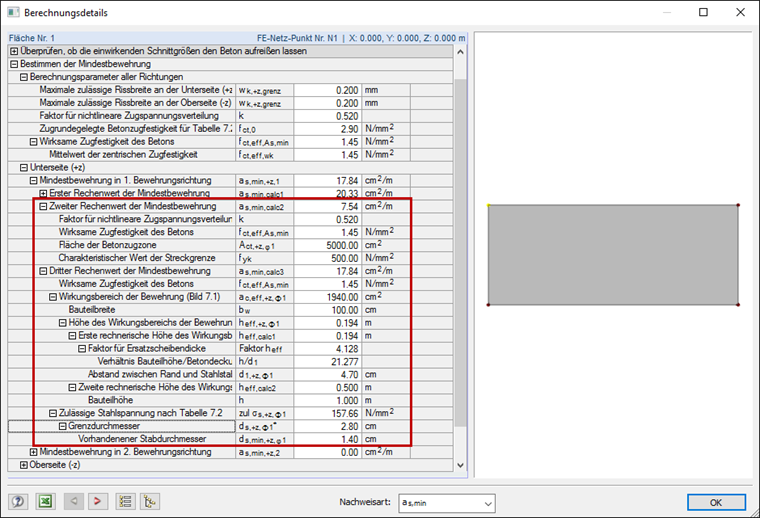Collapse the 'Unterseite (+z)' node
The width and height of the screenshot is (760, 518).
pos(24,168)
